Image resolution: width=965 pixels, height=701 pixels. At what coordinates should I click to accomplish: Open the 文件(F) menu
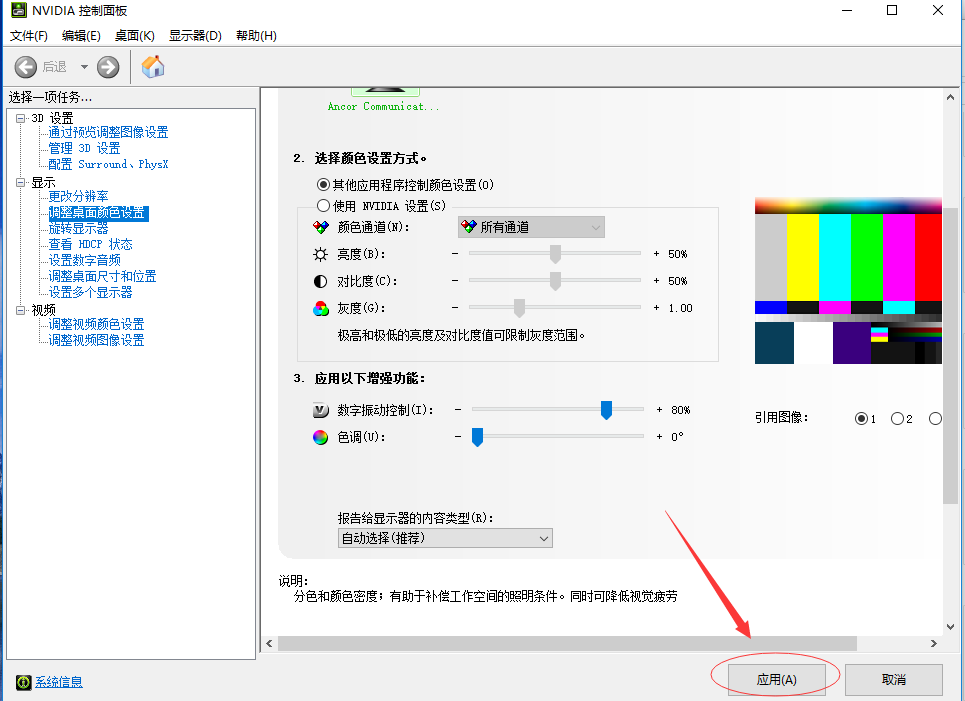click(x=28, y=36)
